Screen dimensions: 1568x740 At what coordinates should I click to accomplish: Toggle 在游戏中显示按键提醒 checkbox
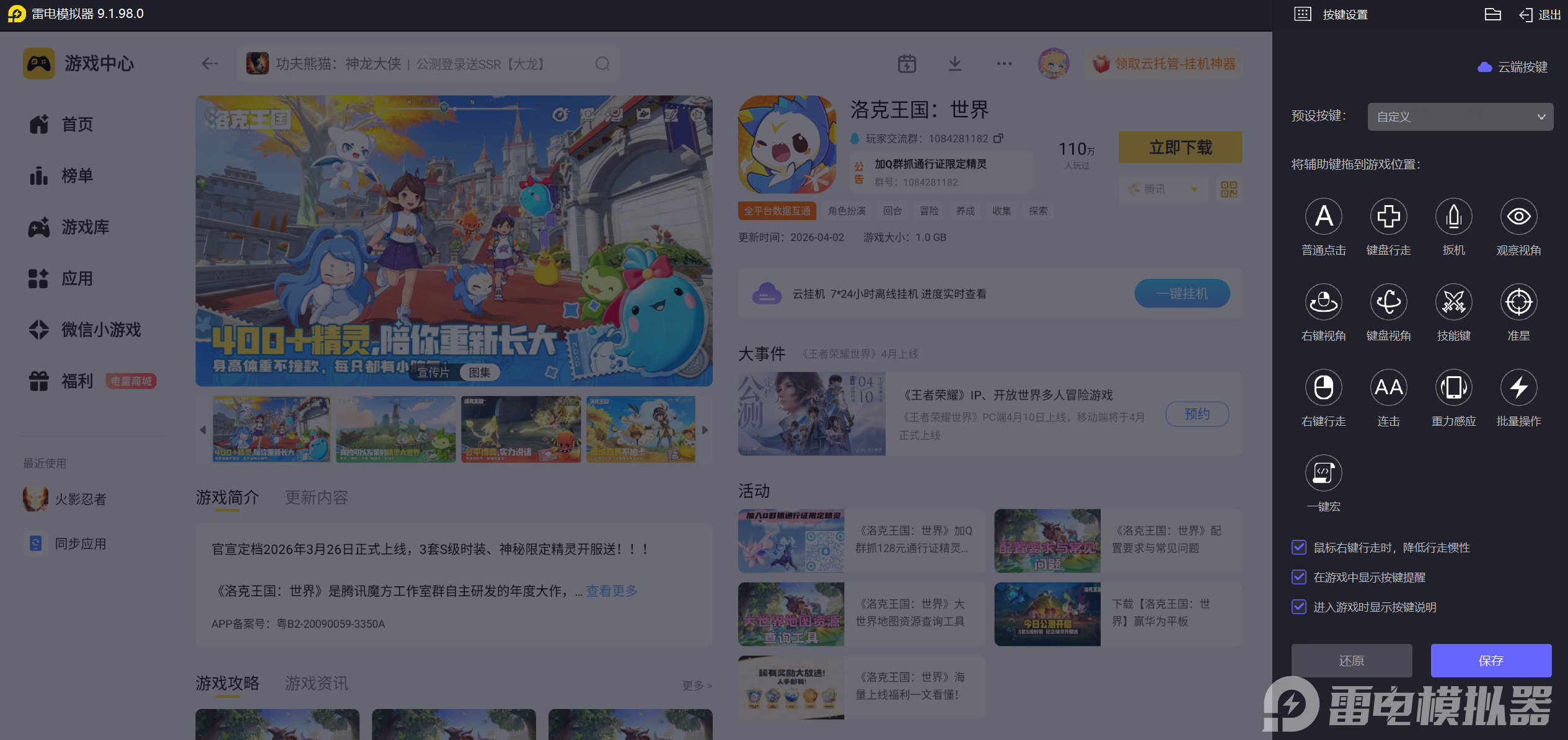(1299, 577)
